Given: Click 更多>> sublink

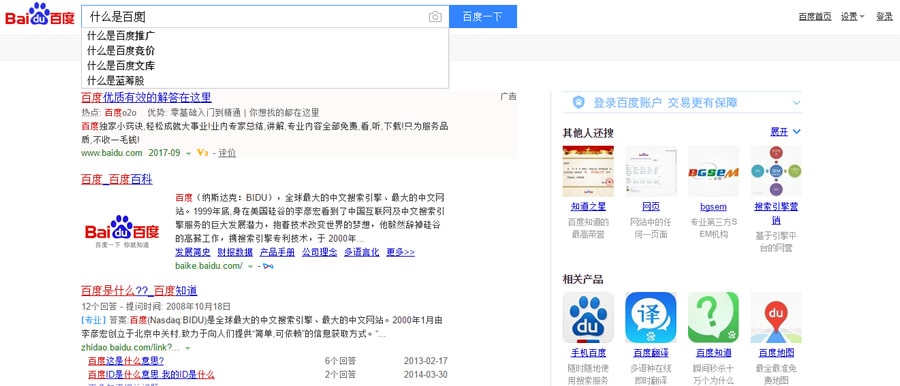Looking at the screenshot, I should point(401,252).
